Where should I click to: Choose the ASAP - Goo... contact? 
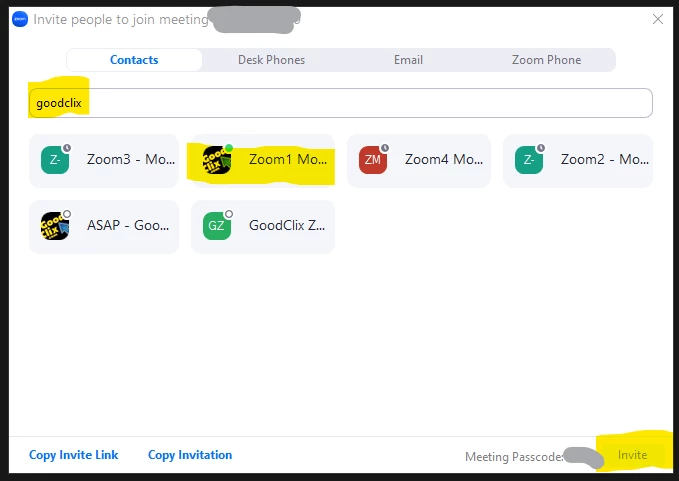point(104,226)
